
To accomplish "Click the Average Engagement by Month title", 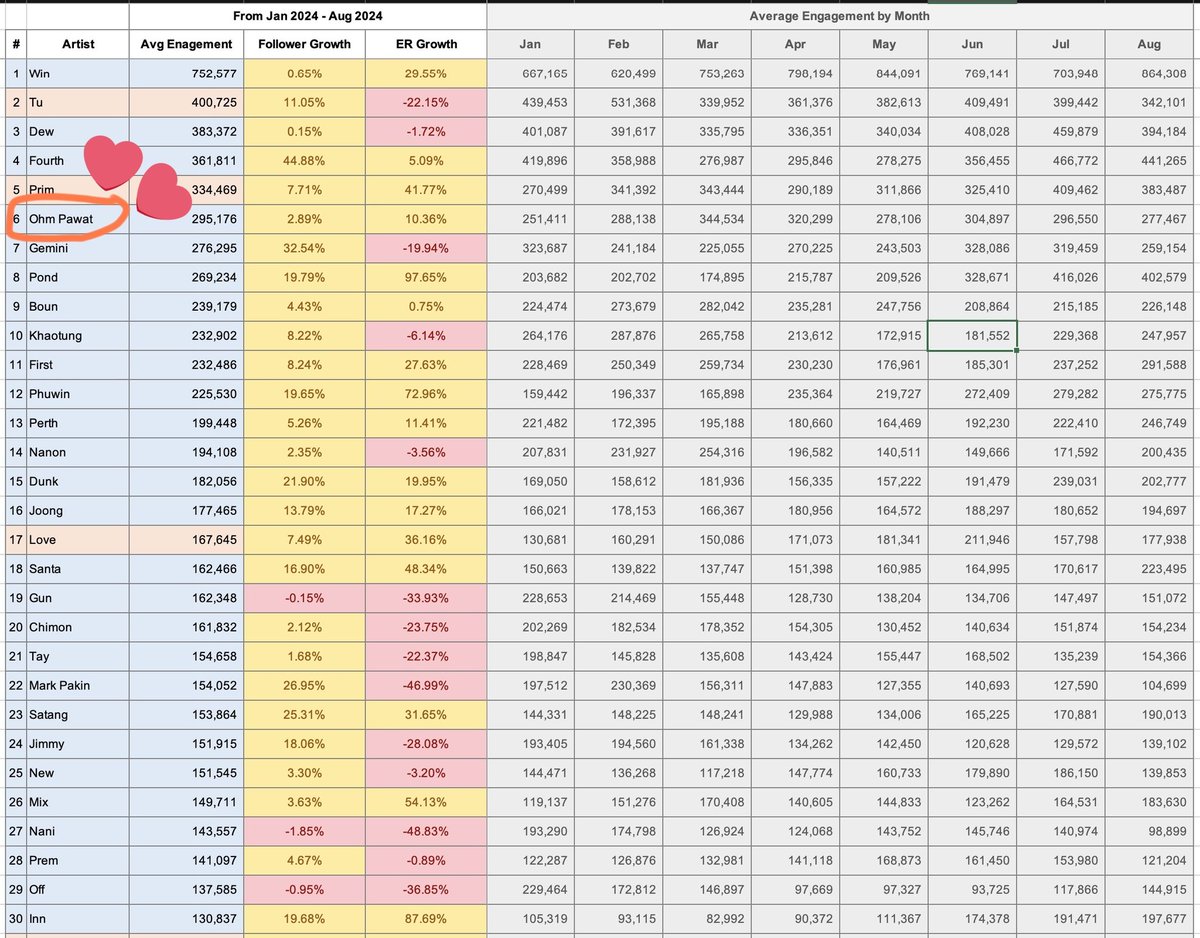I will coord(840,17).
